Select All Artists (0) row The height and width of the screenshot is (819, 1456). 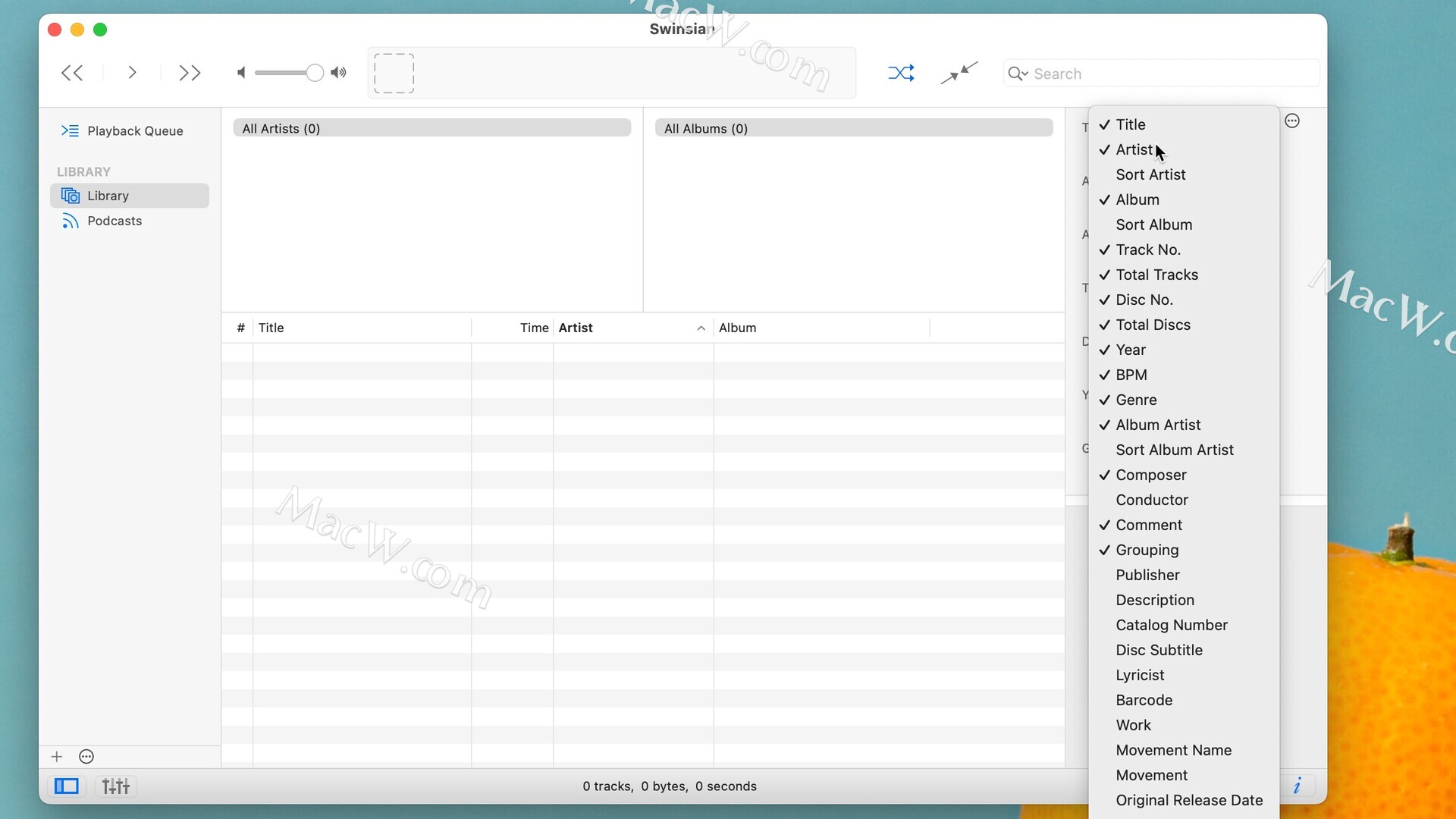tap(432, 128)
